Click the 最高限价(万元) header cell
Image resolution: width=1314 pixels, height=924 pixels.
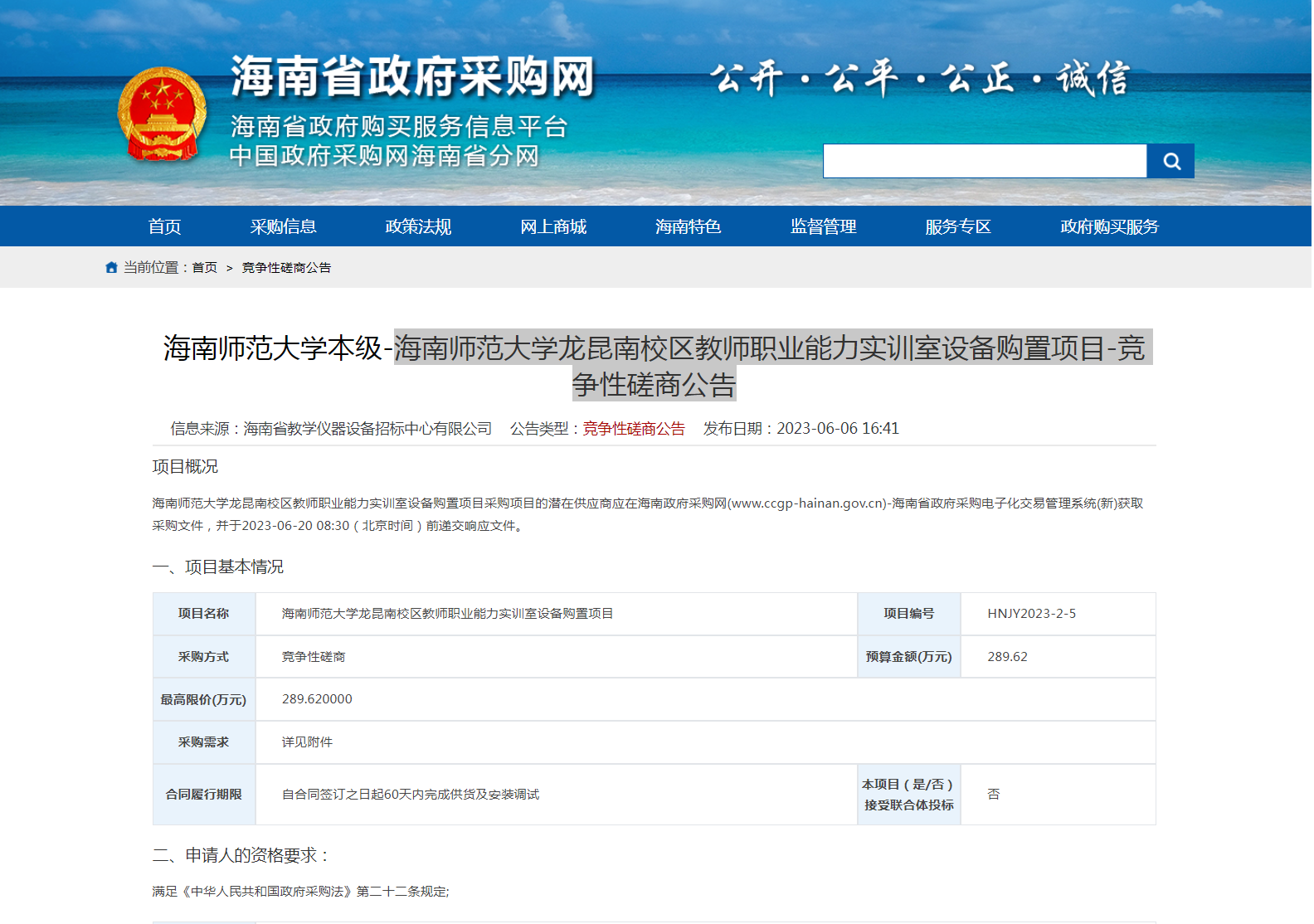click(204, 699)
